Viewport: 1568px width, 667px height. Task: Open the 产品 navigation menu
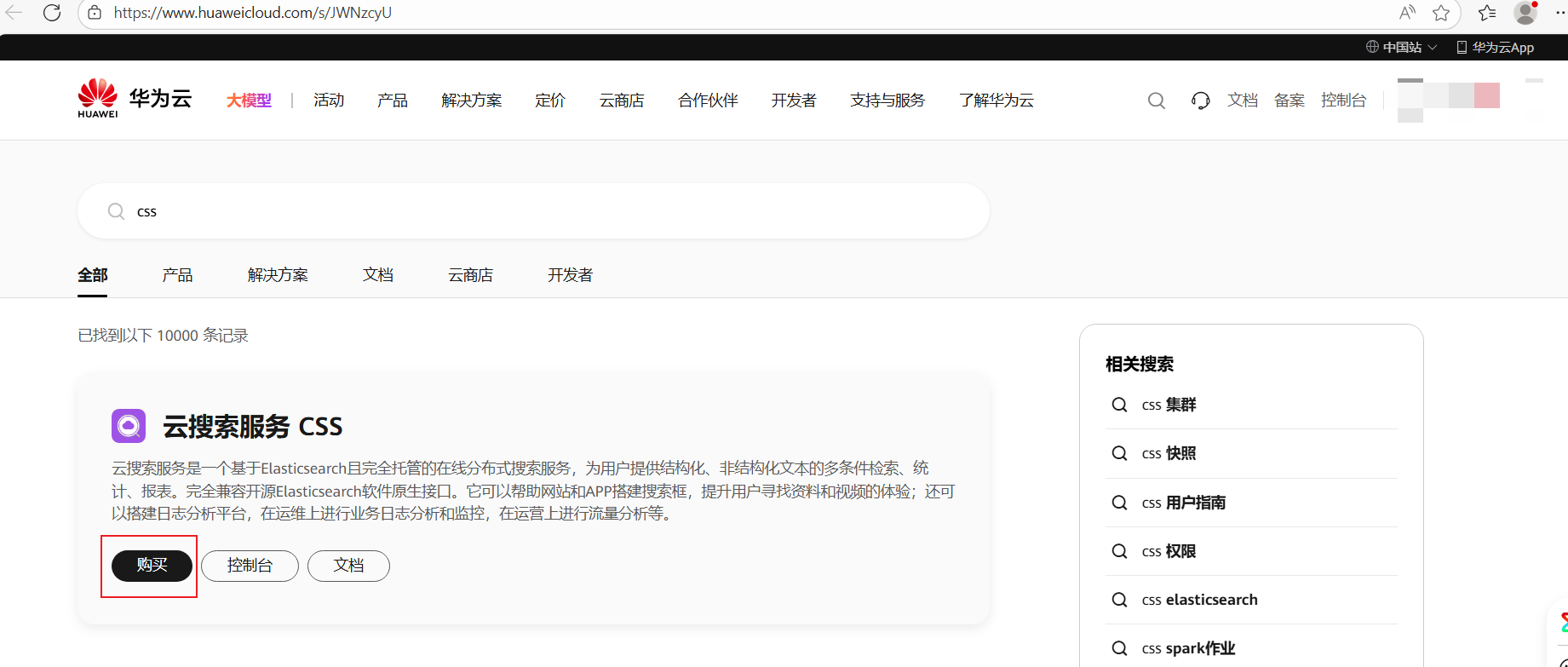393,101
